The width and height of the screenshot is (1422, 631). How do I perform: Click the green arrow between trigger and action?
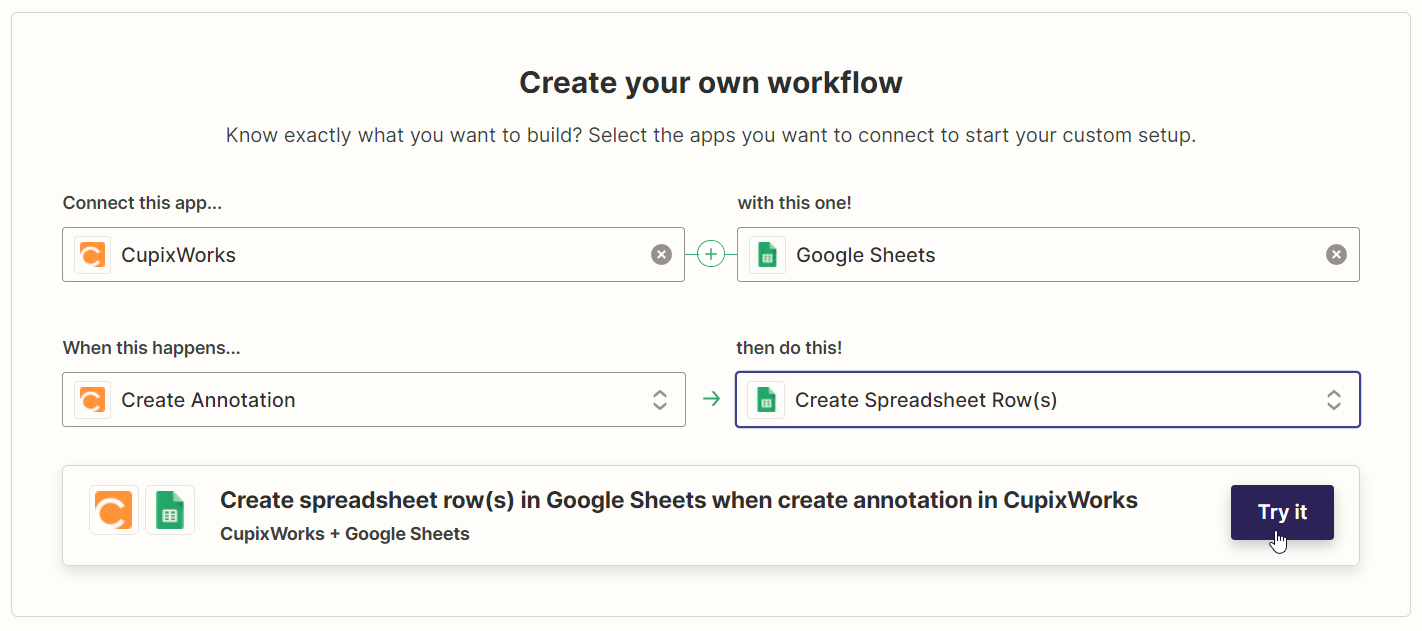(711, 400)
